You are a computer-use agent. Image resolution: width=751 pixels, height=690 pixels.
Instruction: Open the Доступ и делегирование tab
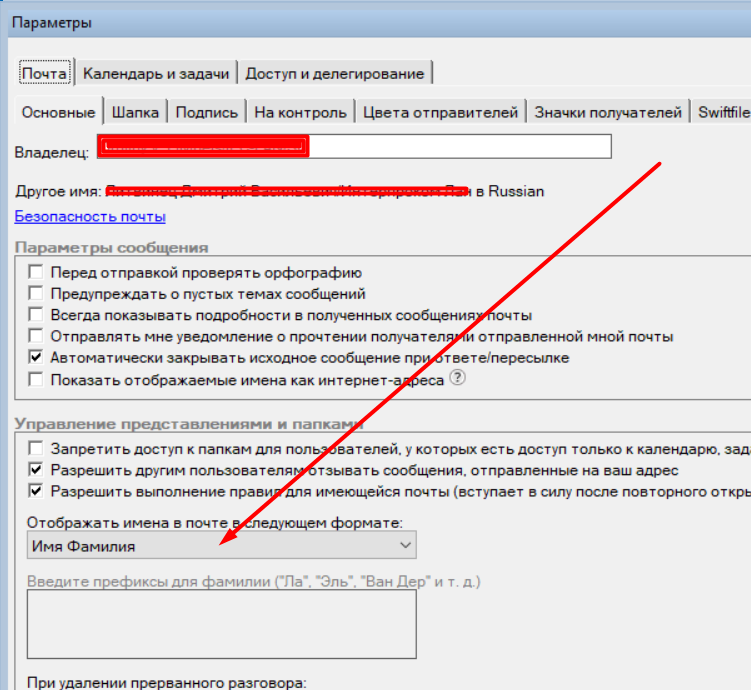pyautogui.click(x=335, y=73)
